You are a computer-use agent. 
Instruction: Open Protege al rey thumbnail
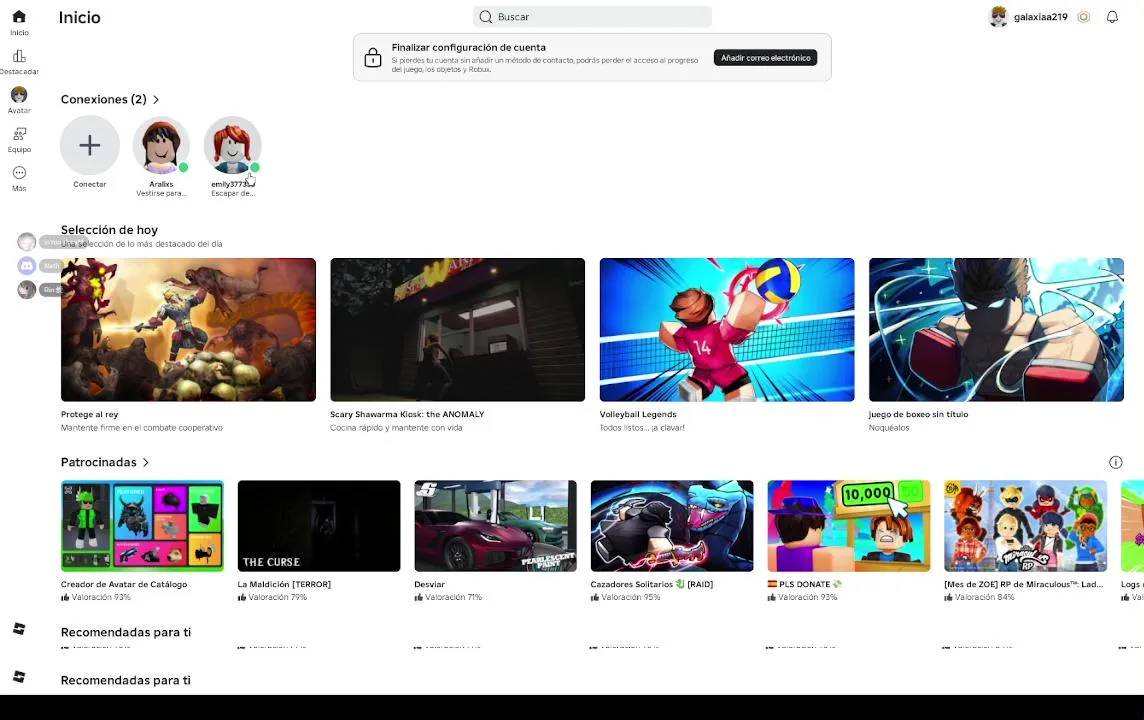point(188,330)
